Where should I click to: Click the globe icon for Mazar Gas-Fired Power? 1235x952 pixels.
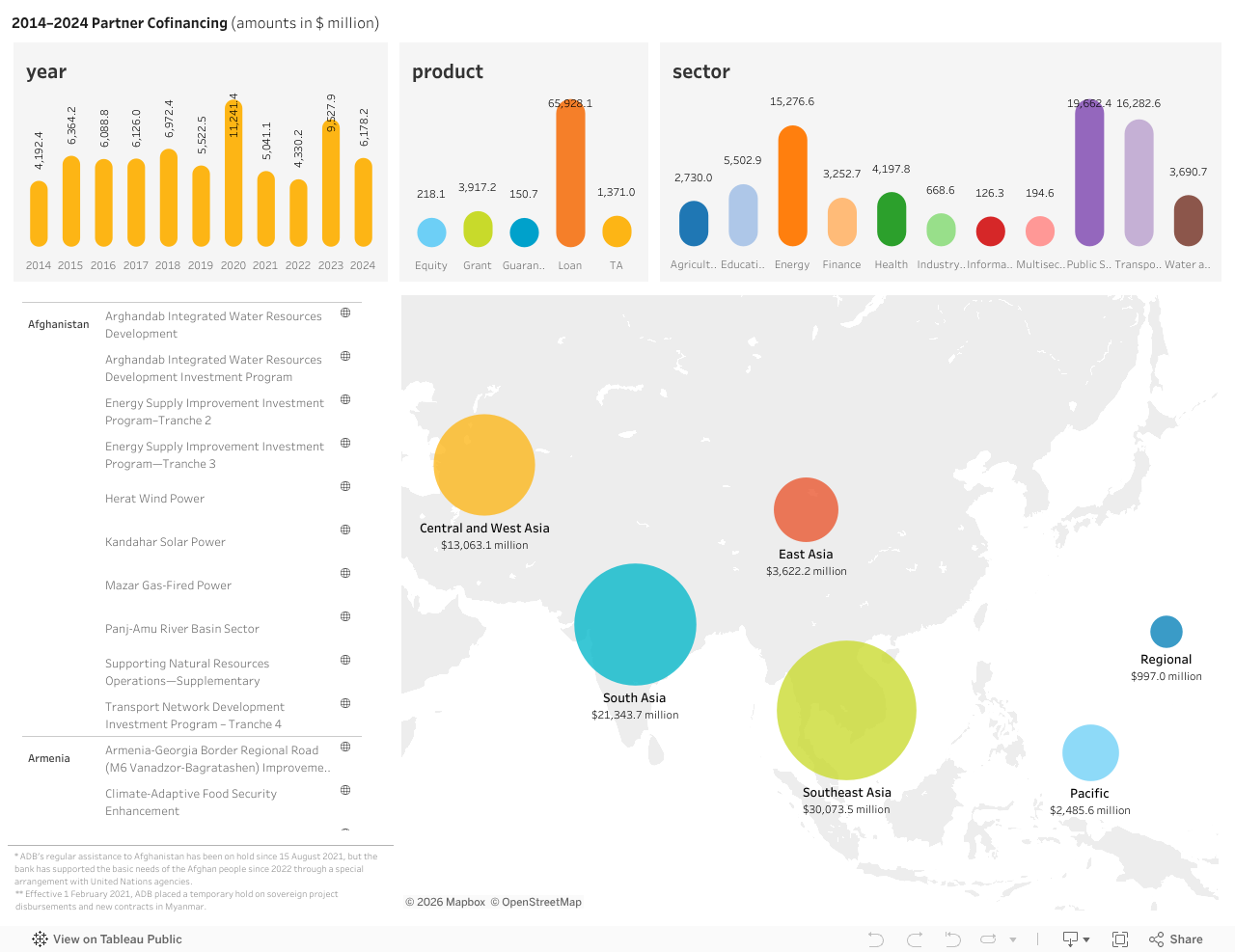[x=345, y=573]
